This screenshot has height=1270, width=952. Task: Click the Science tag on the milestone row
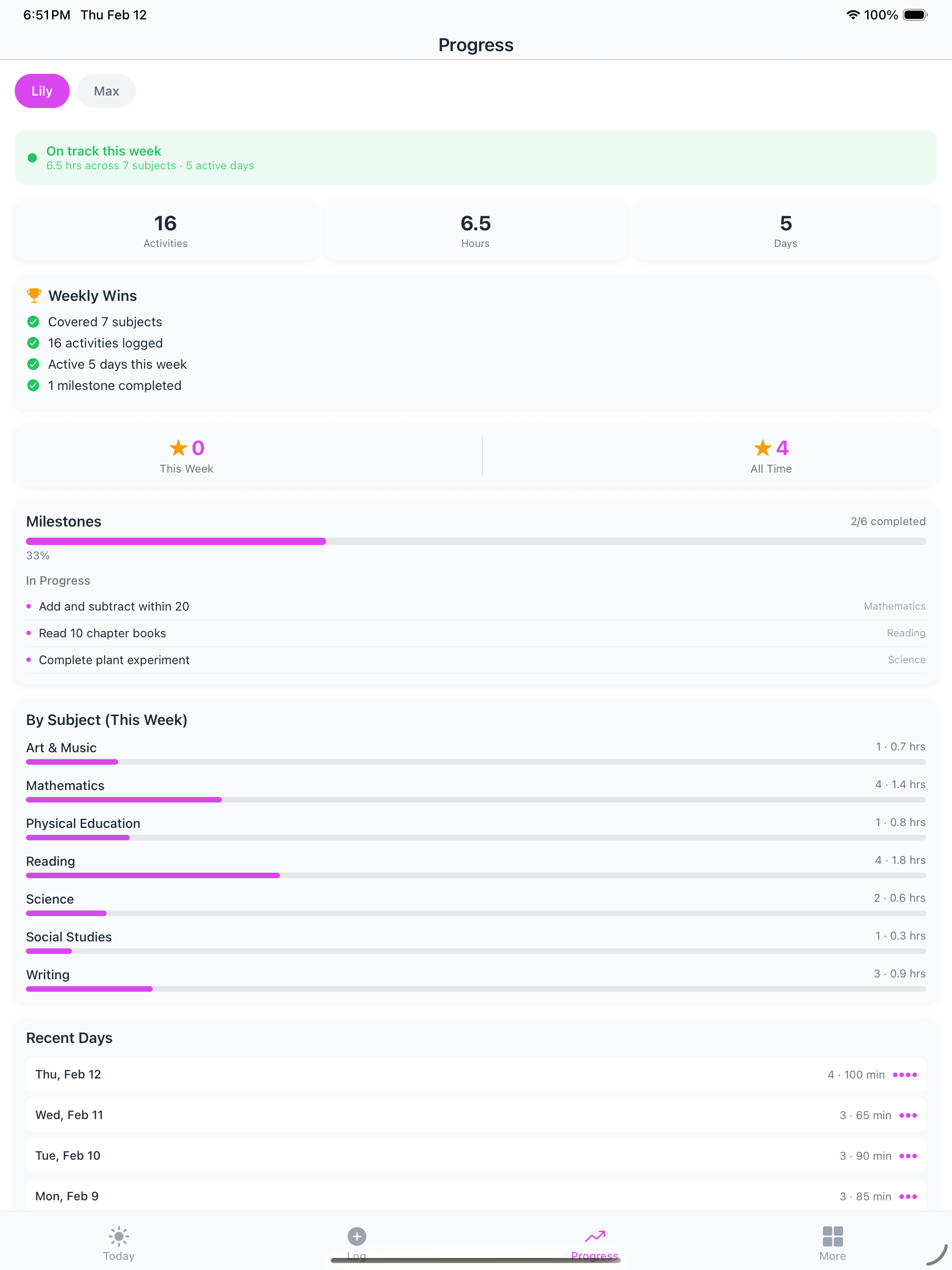907,659
